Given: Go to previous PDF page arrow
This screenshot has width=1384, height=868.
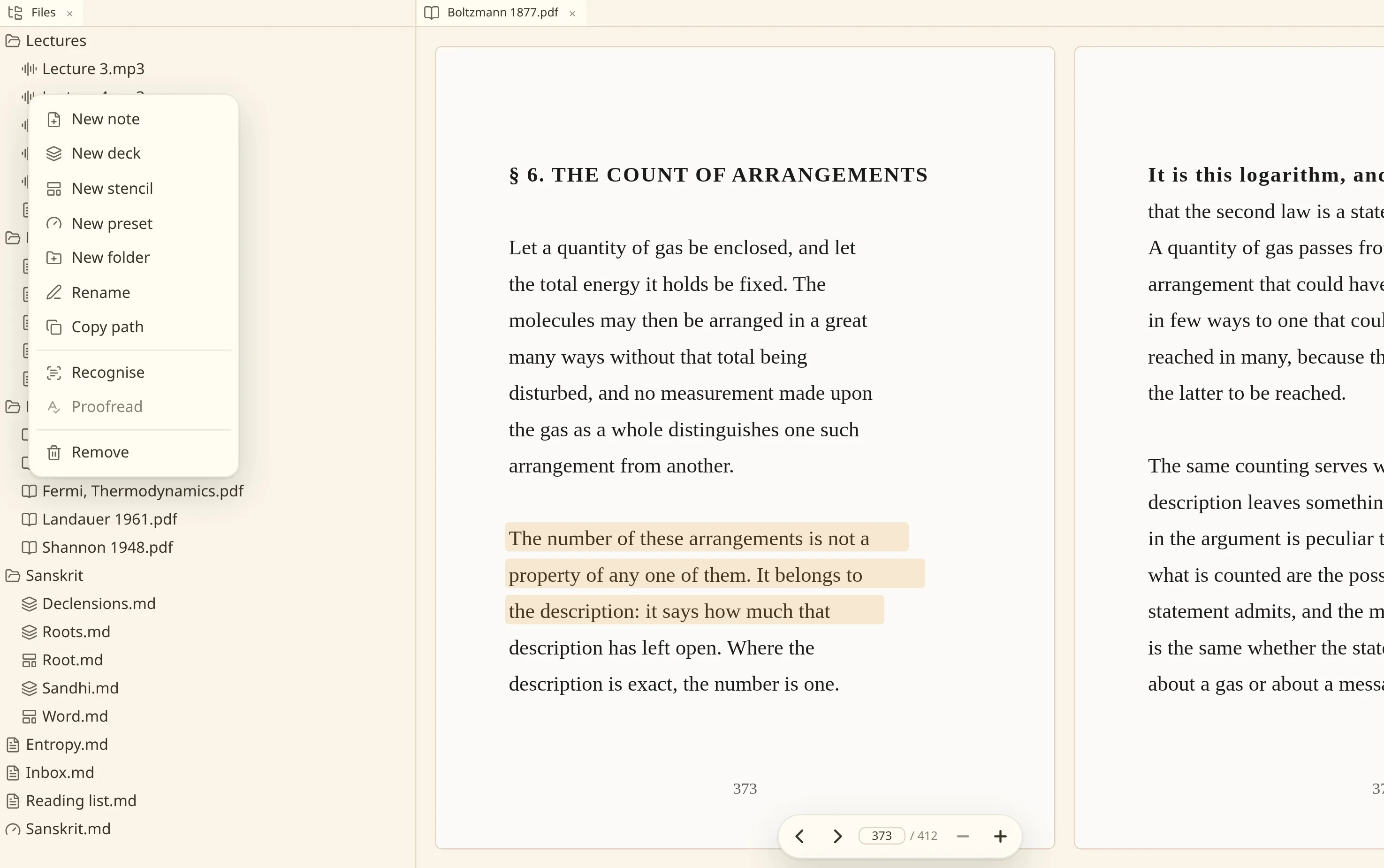Looking at the screenshot, I should 799,837.
